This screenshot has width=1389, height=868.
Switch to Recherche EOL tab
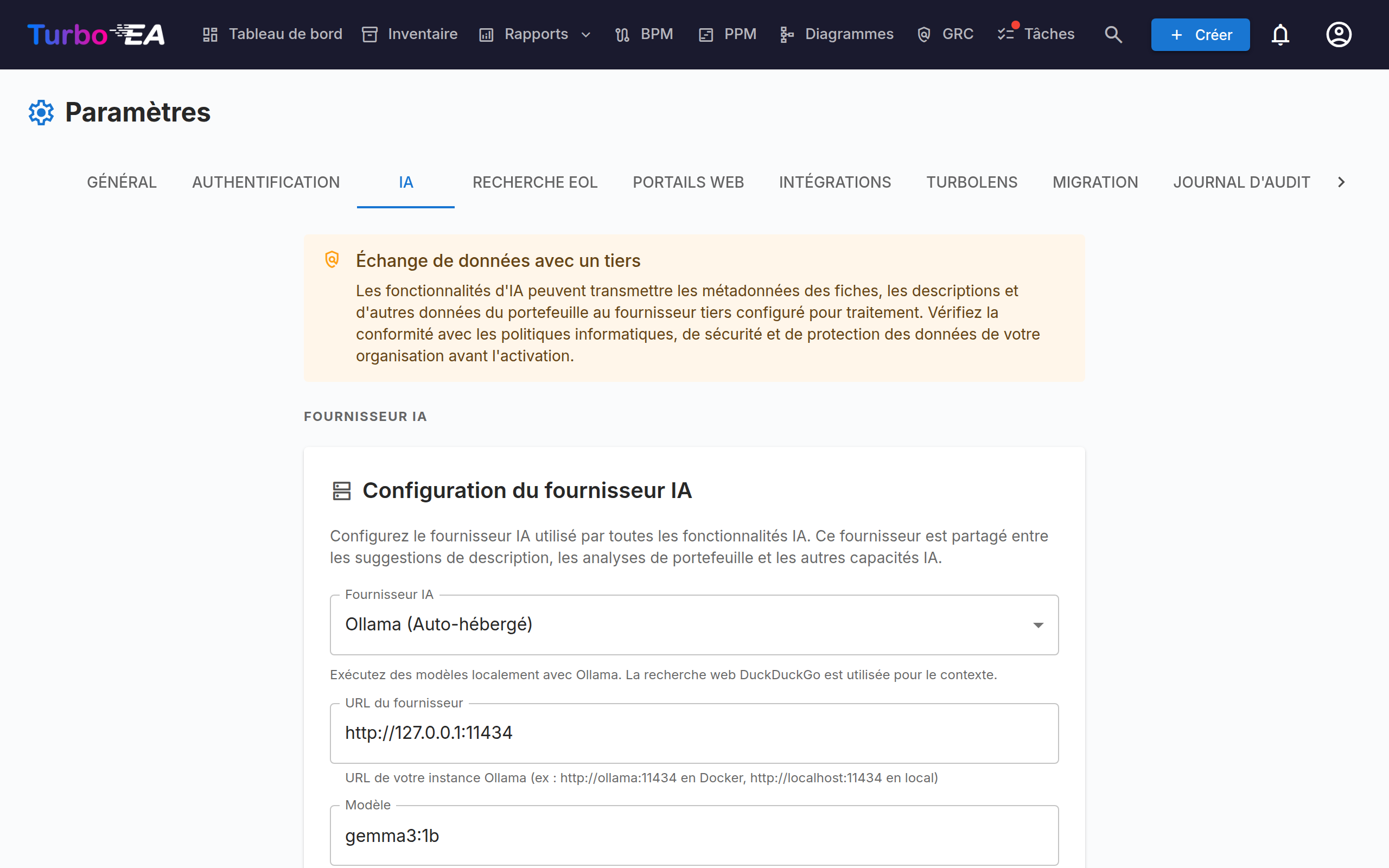pyautogui.click(x=535, y=182)
